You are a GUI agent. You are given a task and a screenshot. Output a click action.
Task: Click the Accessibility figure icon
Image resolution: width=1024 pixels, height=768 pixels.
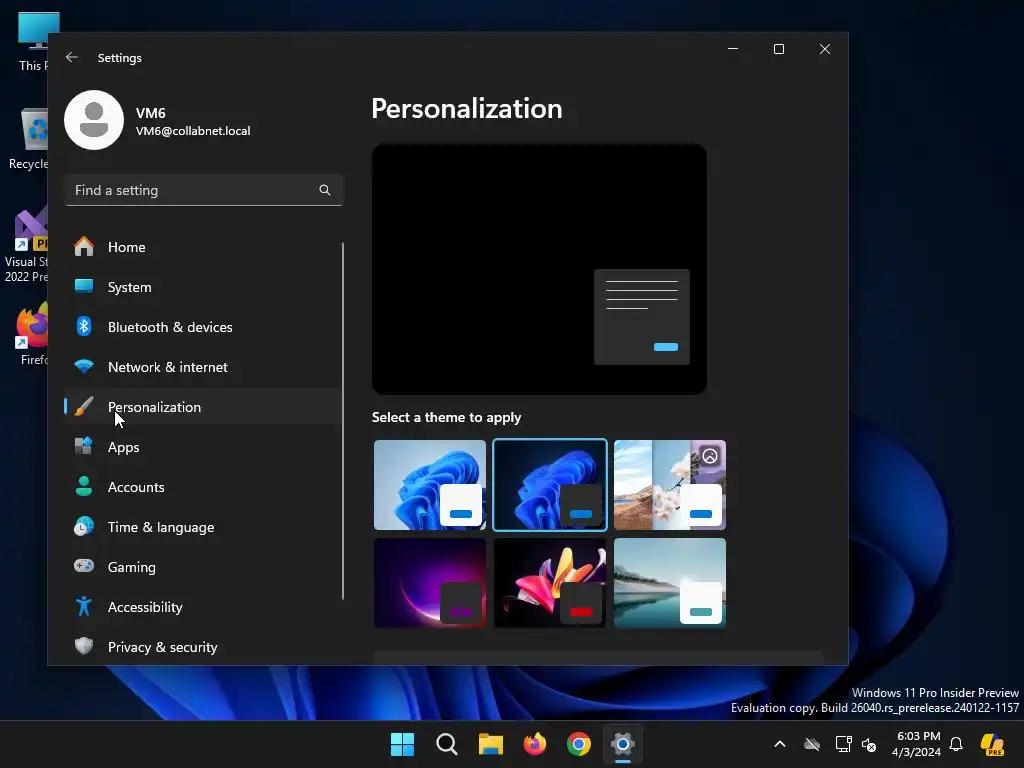(x=84, y=606)
